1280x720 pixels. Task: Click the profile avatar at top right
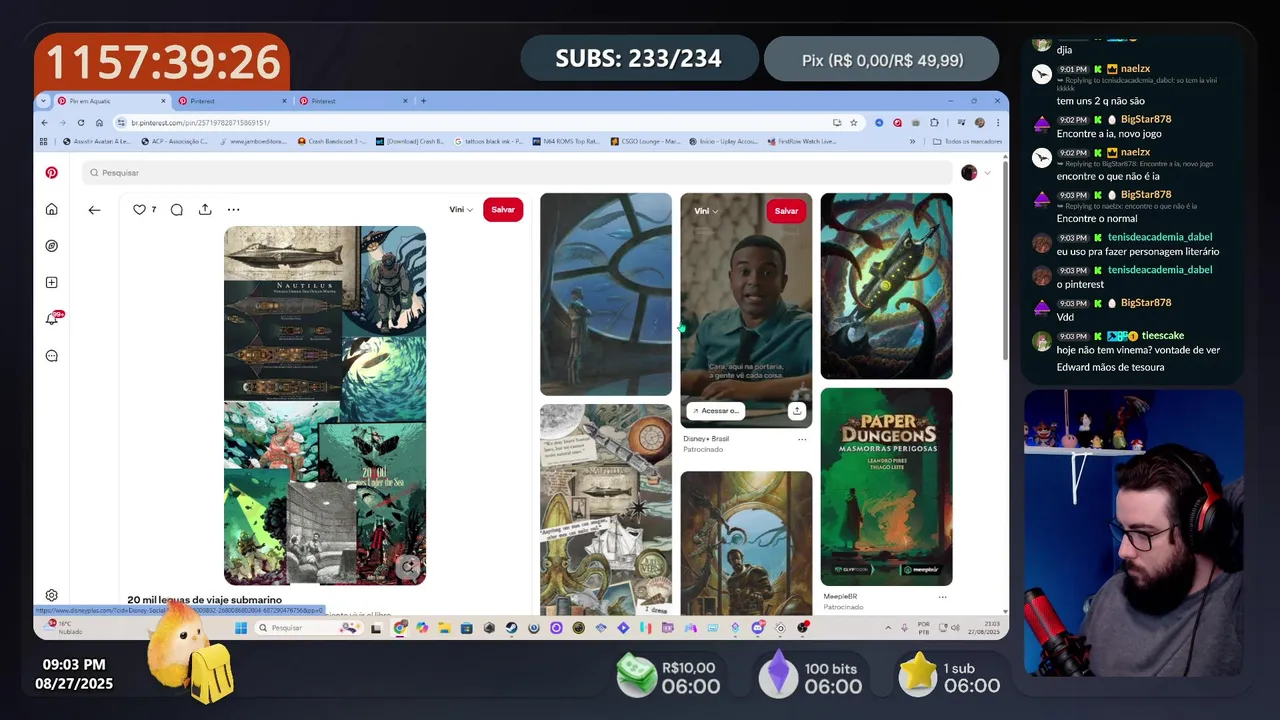point(969,173)
